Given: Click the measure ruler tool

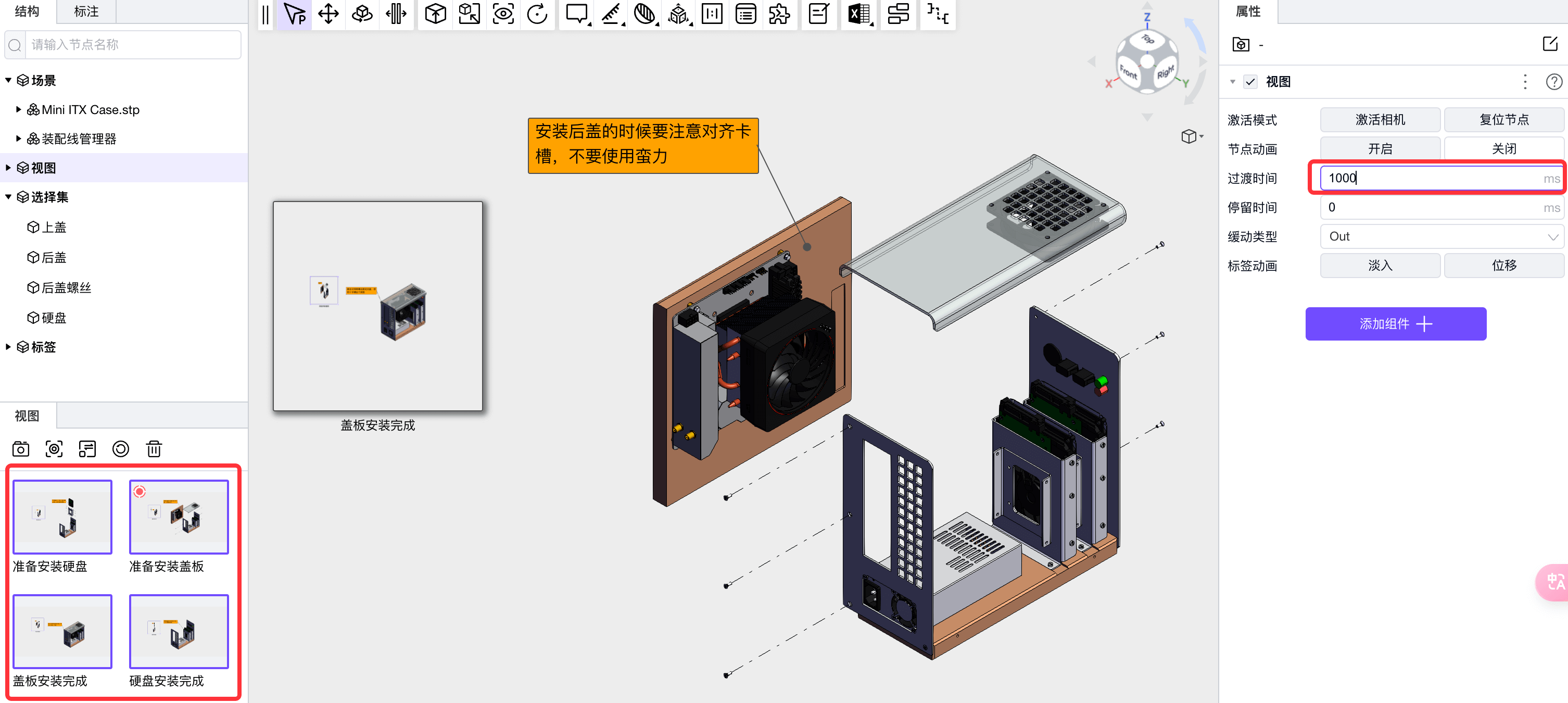Looking at the screenshot, I should point(611,14).
